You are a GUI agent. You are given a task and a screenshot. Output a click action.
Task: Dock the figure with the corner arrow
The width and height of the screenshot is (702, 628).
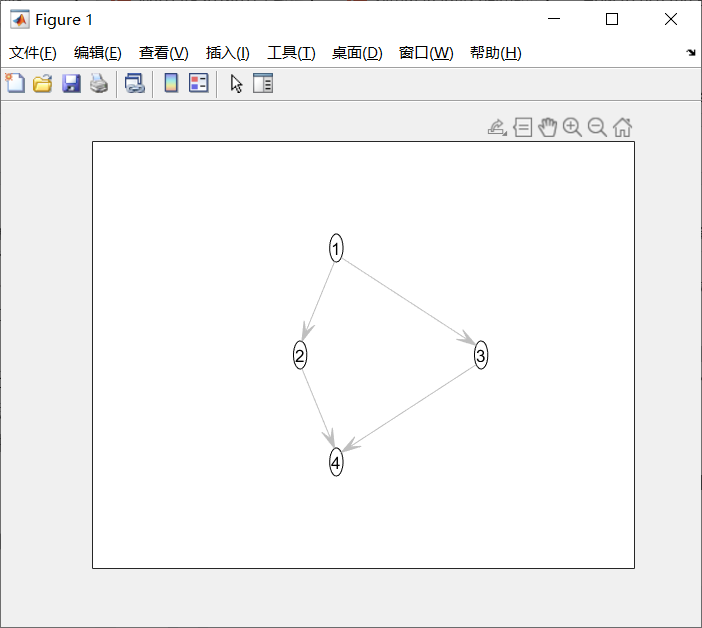691,53
